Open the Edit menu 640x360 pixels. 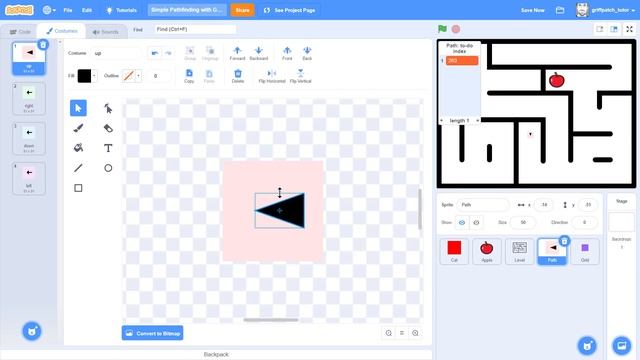pyautogui.click(x=87, y=10)
